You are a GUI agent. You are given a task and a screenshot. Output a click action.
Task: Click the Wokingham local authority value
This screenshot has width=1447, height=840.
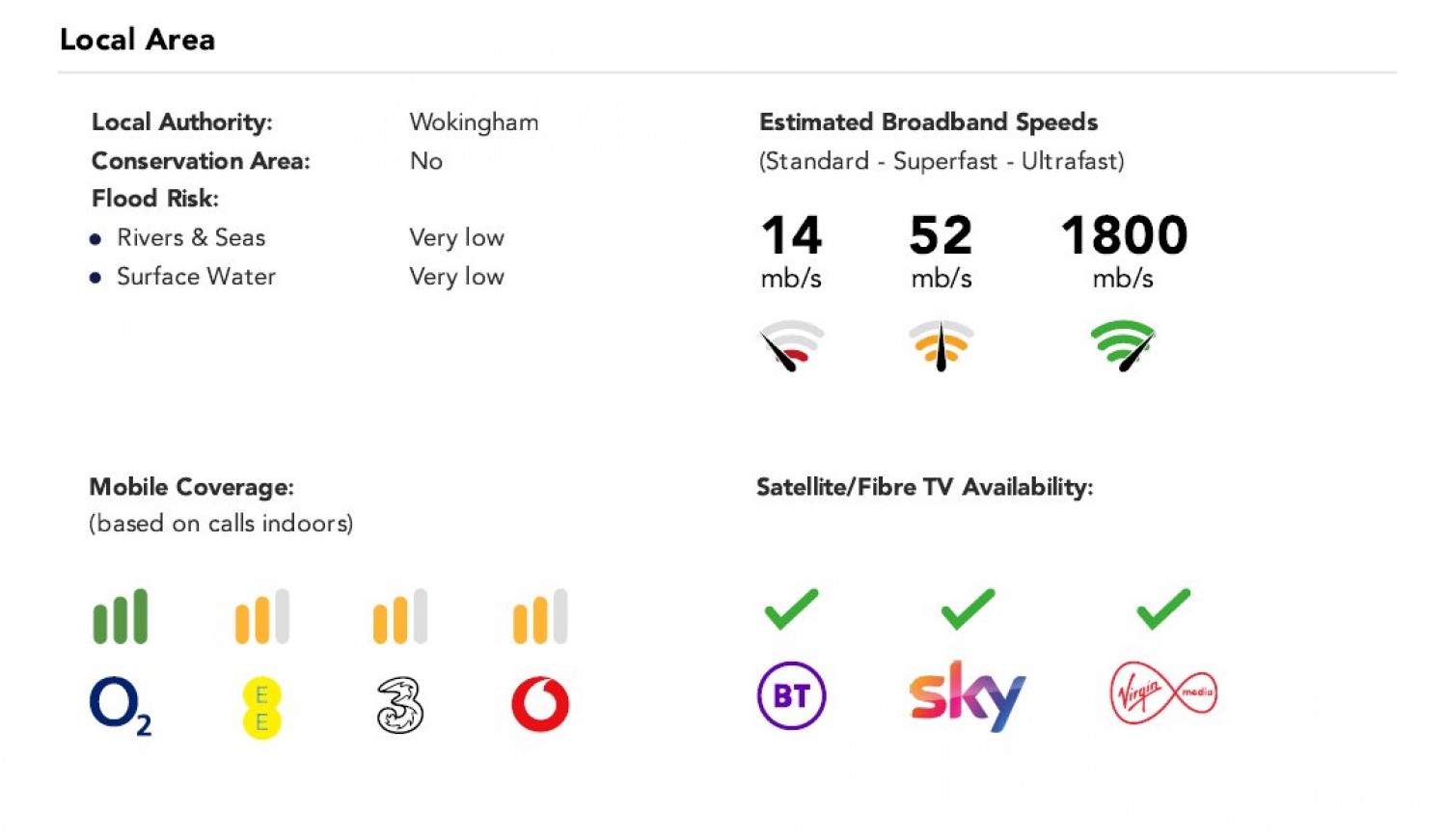coord(474,122)
